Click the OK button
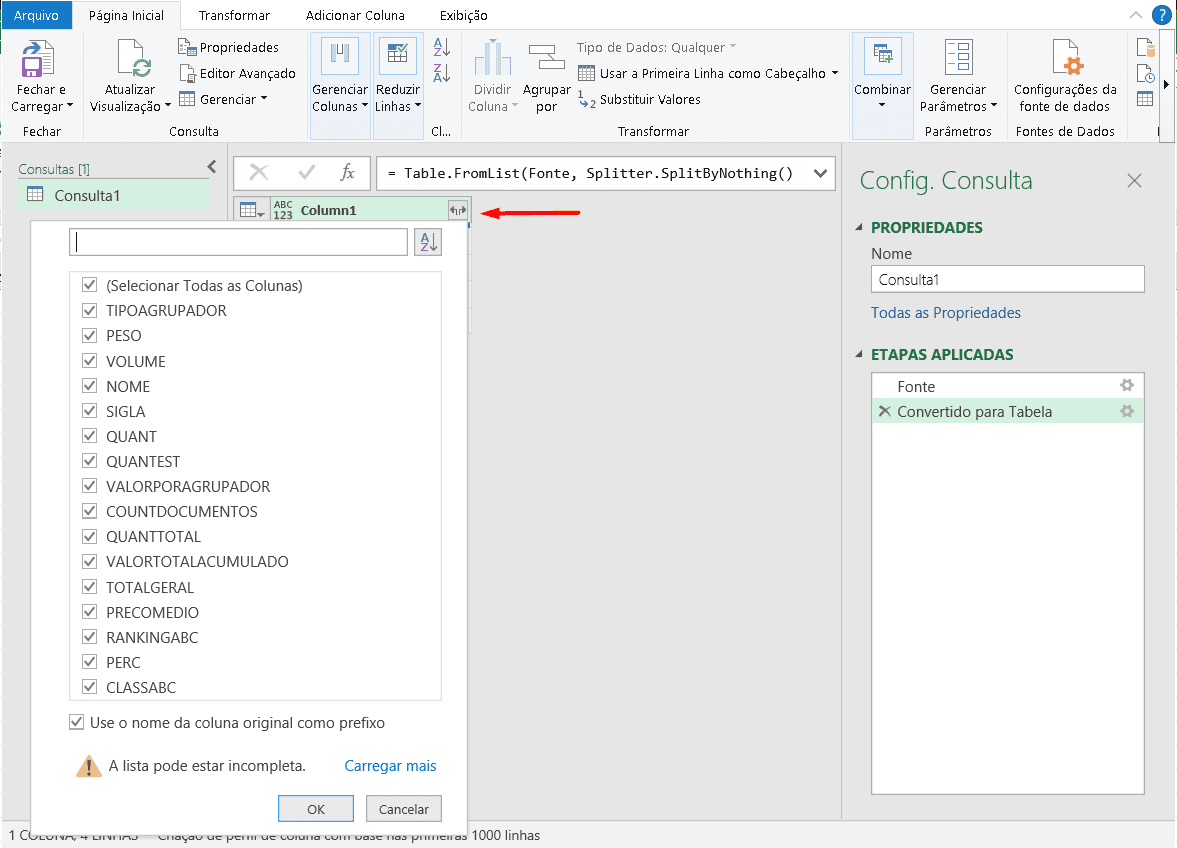Viewport: 1177px width, 848px height. [x=316, y=809]
